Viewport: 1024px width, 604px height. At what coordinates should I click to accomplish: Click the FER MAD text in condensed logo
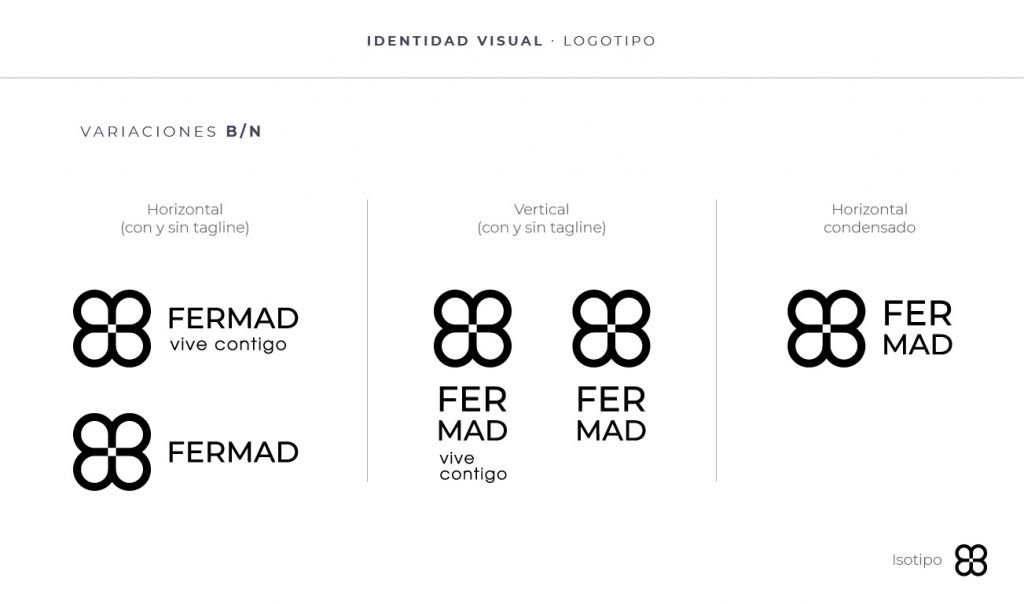[917, 328]
